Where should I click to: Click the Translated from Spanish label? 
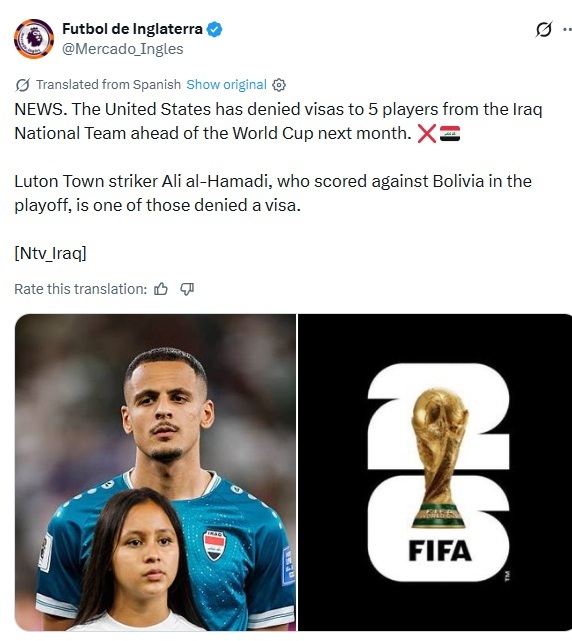108,85
